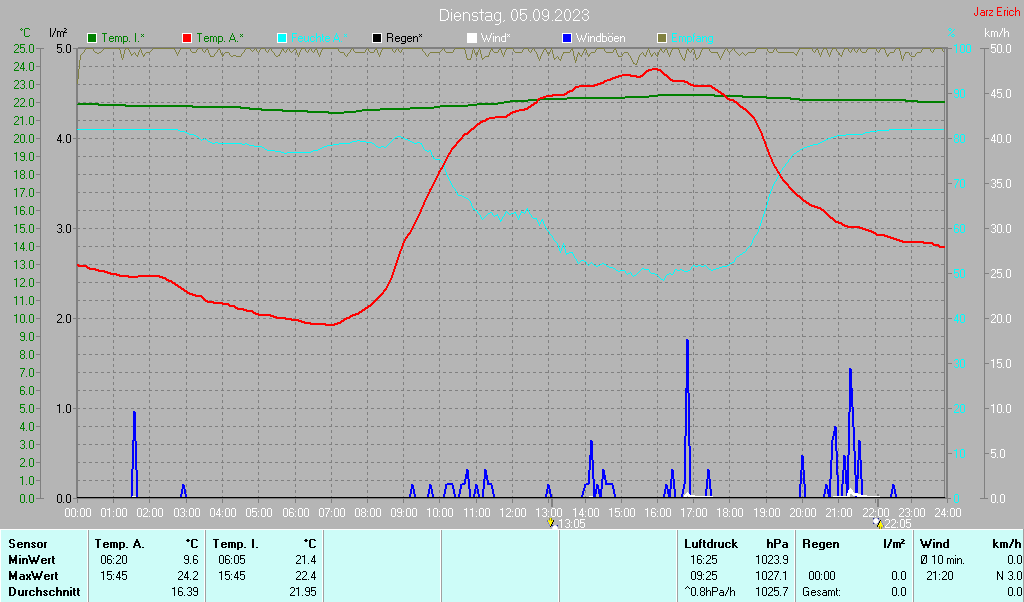The width and height of the screenshot is (1024, 602).
Task: Select the 'Temp. A.*' legend label
Action: pos(219,39)
